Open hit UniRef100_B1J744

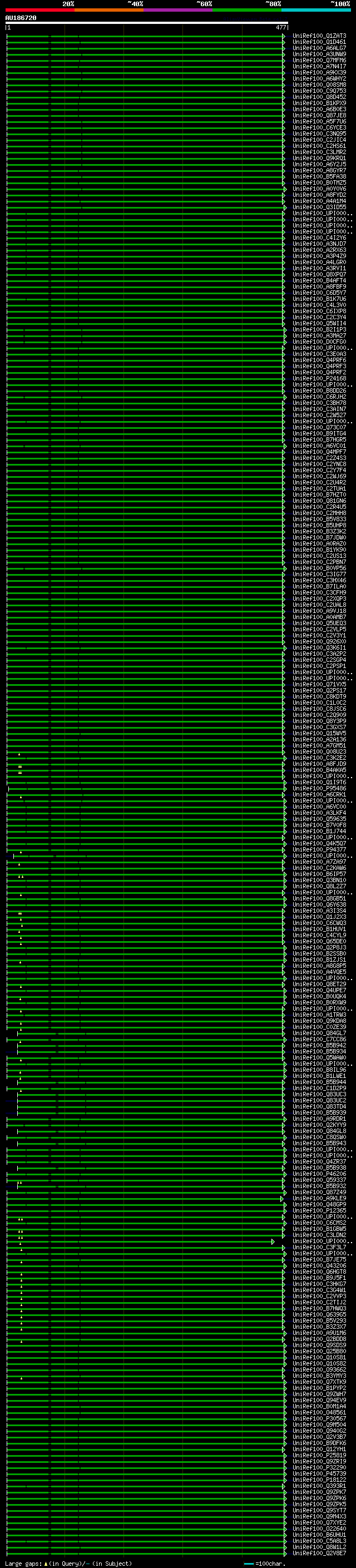tap(319, 832)
